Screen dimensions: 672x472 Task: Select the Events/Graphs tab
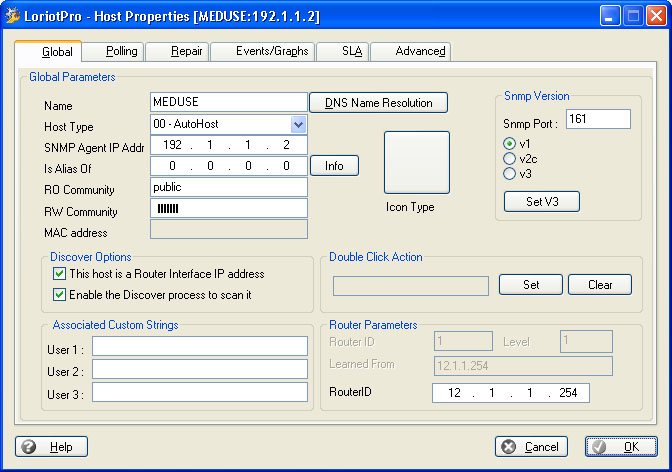263,51
